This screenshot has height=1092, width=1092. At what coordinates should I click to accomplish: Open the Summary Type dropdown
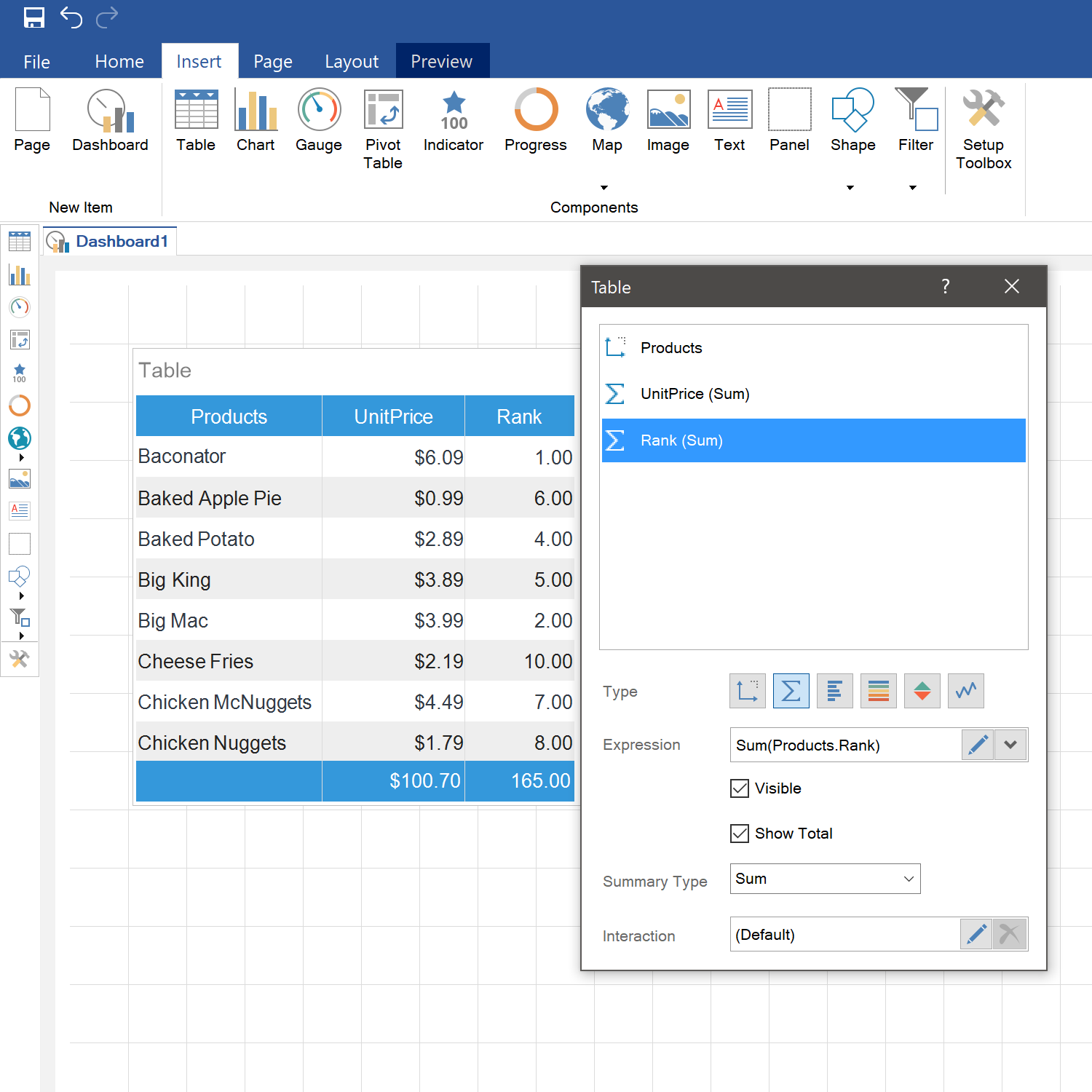[826, 879]
